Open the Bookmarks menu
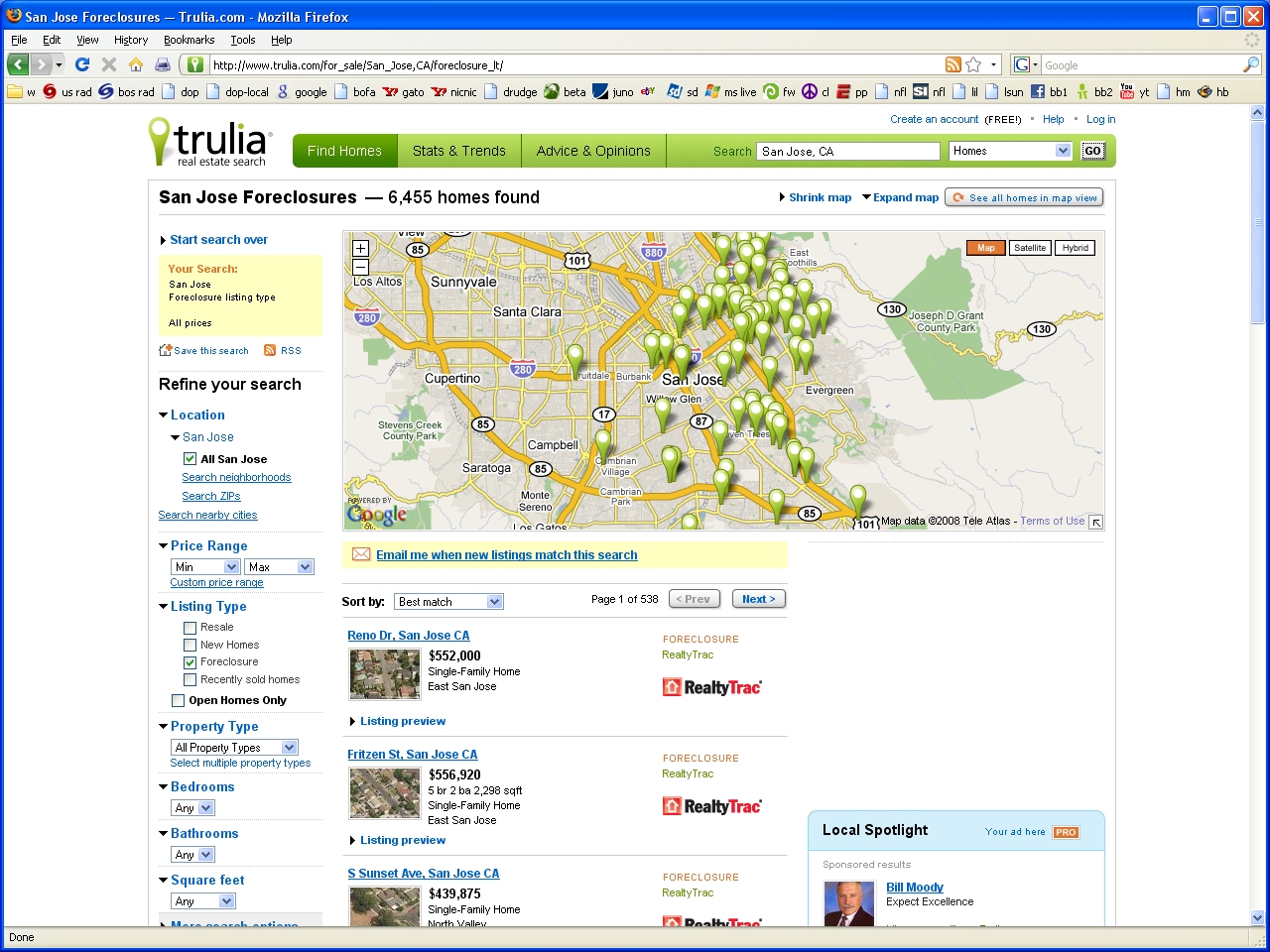The image size is (1270, 952). (x=189, y=40)
